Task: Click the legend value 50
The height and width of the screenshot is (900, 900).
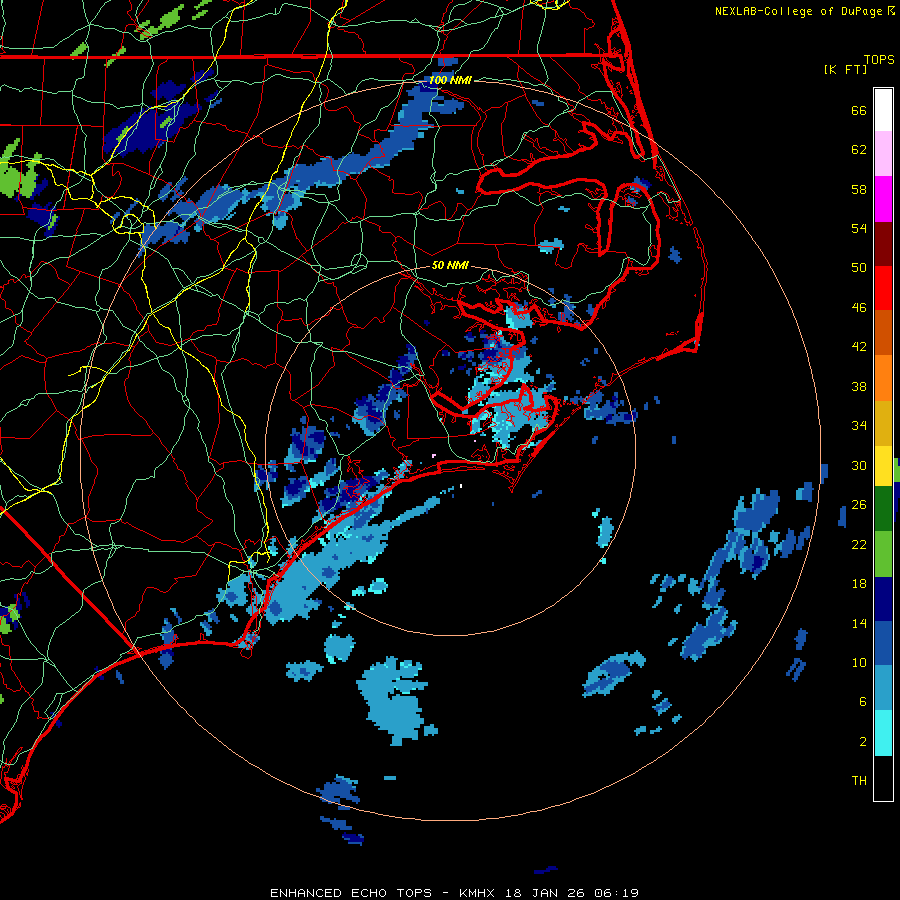Action: (x=859, y=268)
